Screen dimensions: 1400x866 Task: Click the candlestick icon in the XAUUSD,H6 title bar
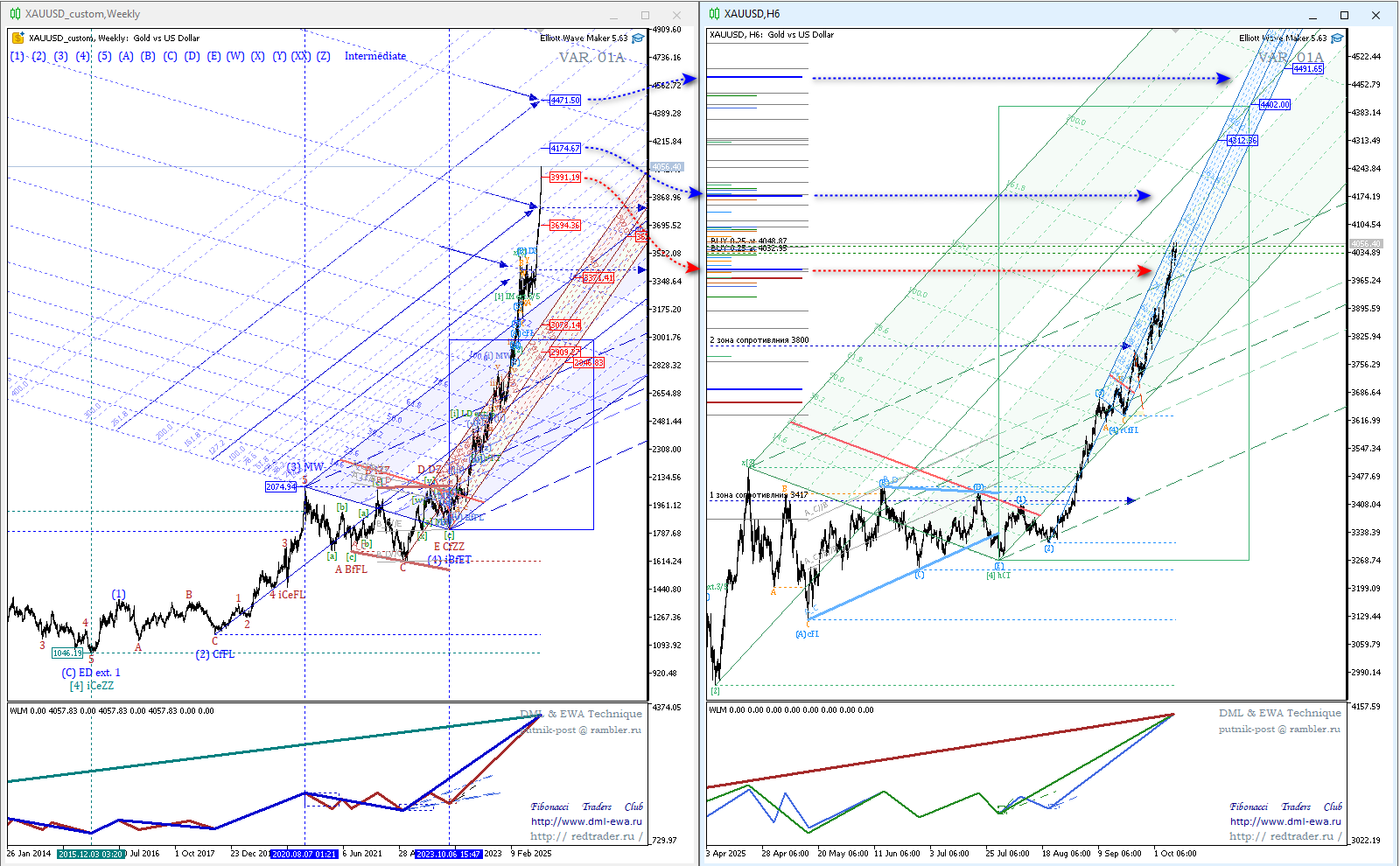pyautogui.click(x=714, y=14)
